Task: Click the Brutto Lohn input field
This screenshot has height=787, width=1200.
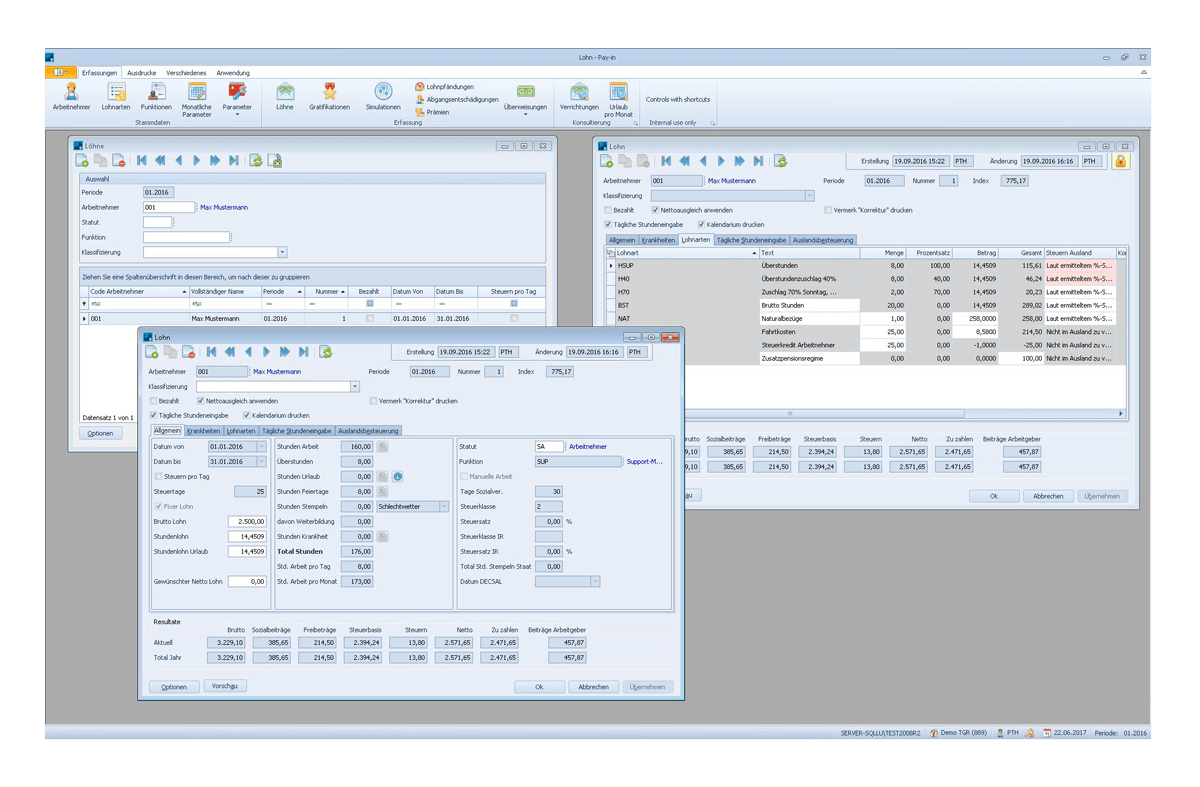Action: [x=247, y=521]
